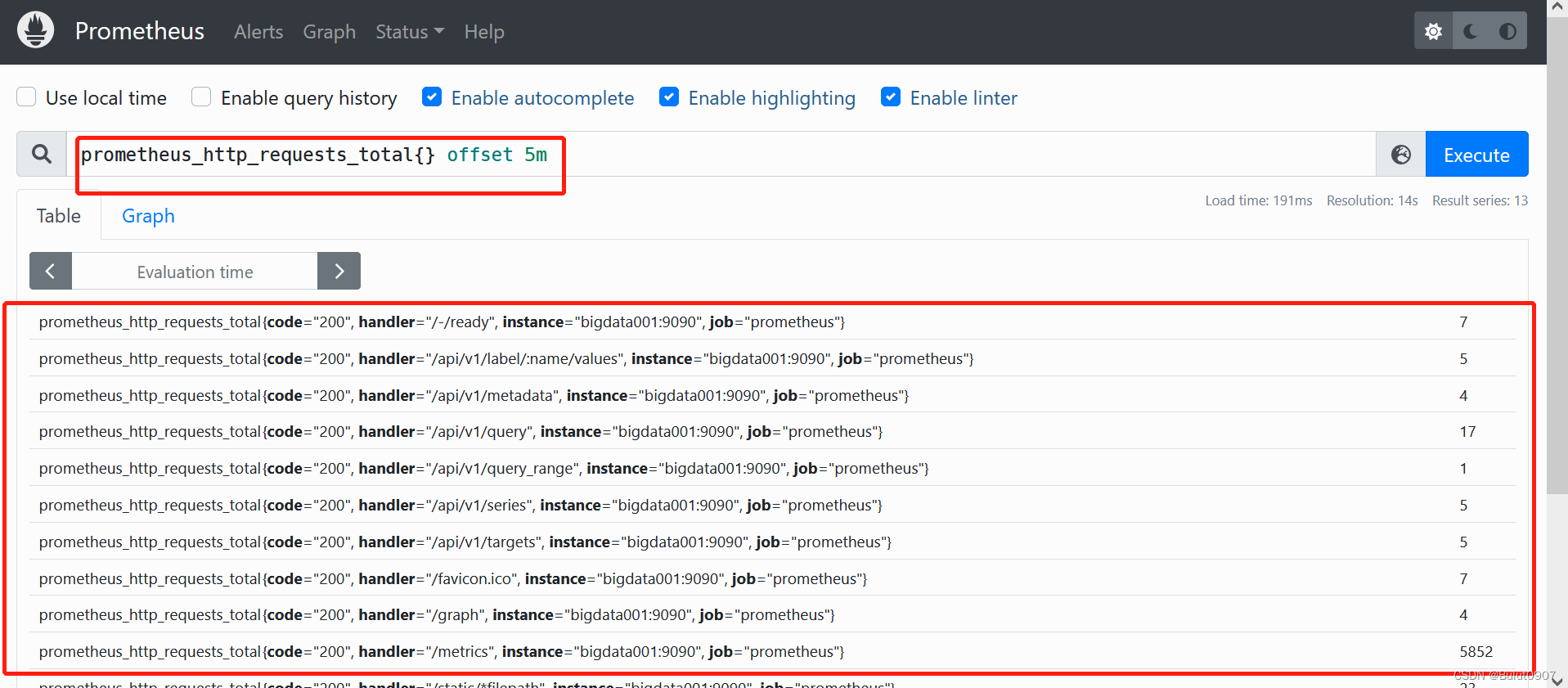This screenshot has height=688, width=1568.
Task: Click the Evaluation time field
Action: point(195,272)
